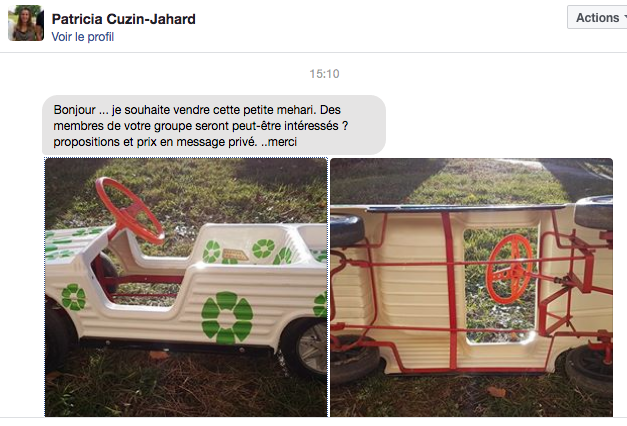
Task: Click the red vertical frame bar in the underside photo
Action: click(451, 290)
